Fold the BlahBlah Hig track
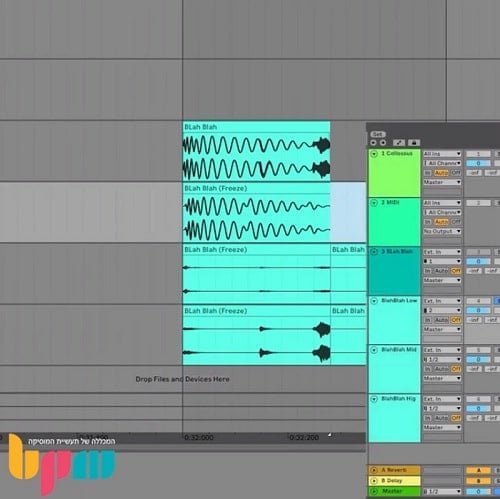The width and height of the screenshot is (500, 499). point(374,399)
